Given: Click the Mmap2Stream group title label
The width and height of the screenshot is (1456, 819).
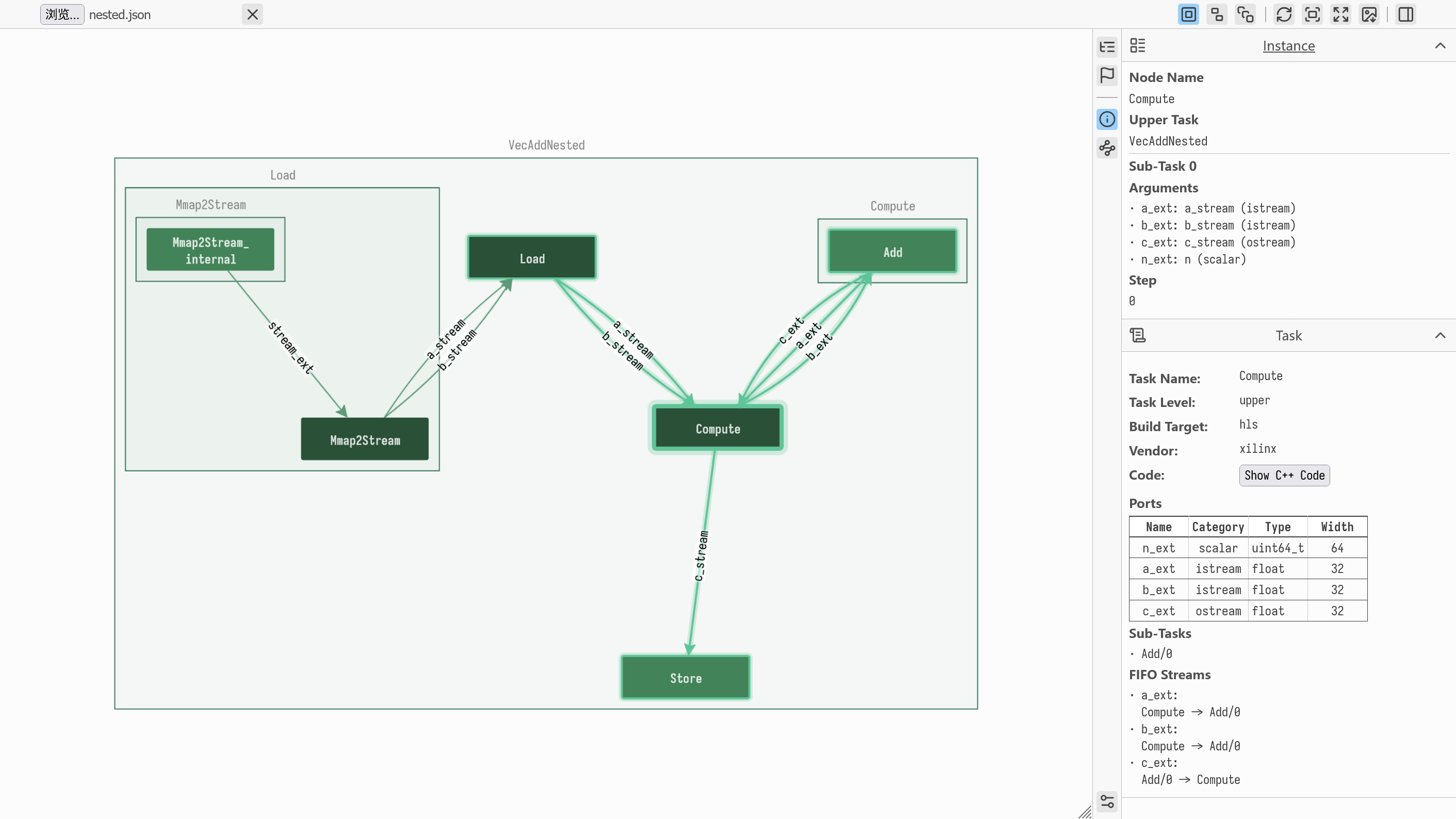Looking at the screenshot, I should pos(211,205).
